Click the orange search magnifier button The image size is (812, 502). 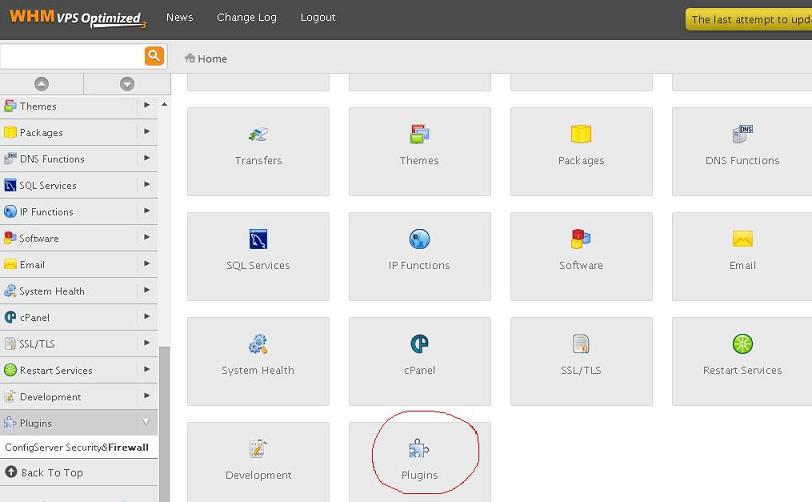[x=154, y=56]
